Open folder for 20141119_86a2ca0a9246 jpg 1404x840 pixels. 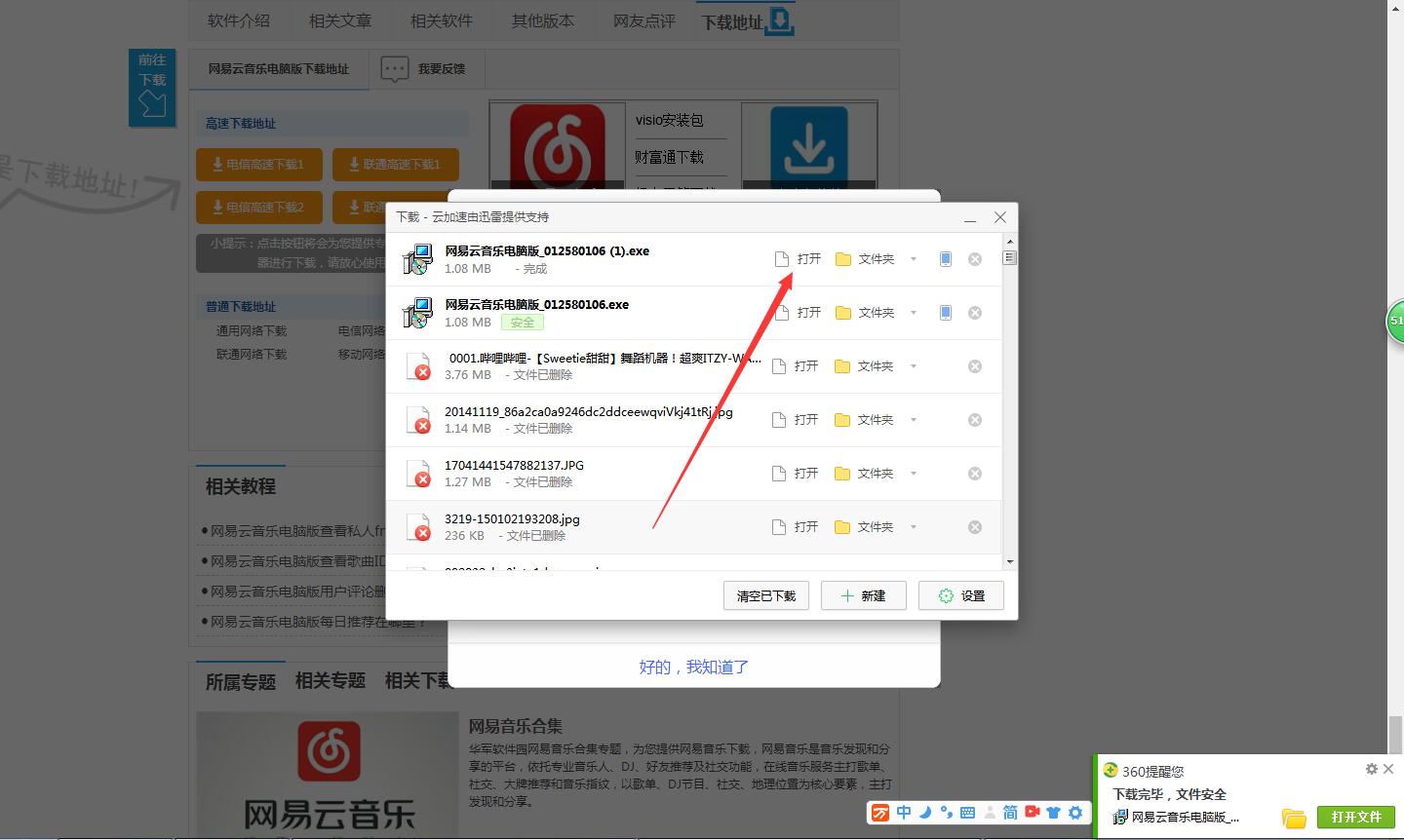click(x=865, y=420)
